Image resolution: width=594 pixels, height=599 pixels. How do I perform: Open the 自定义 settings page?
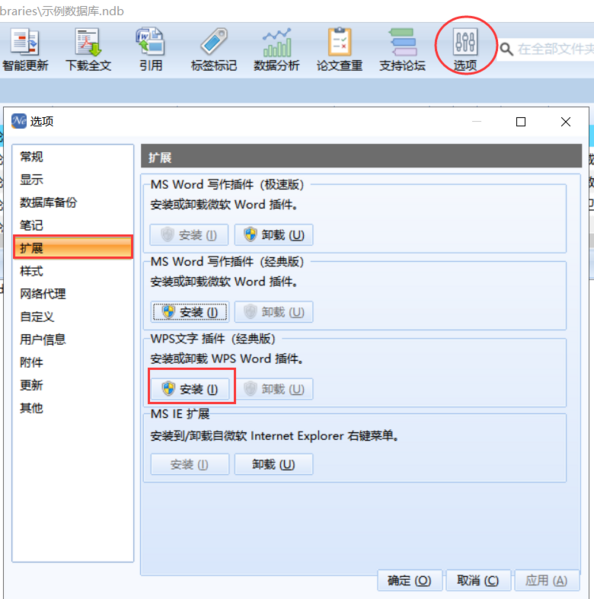tap(73, 317)
